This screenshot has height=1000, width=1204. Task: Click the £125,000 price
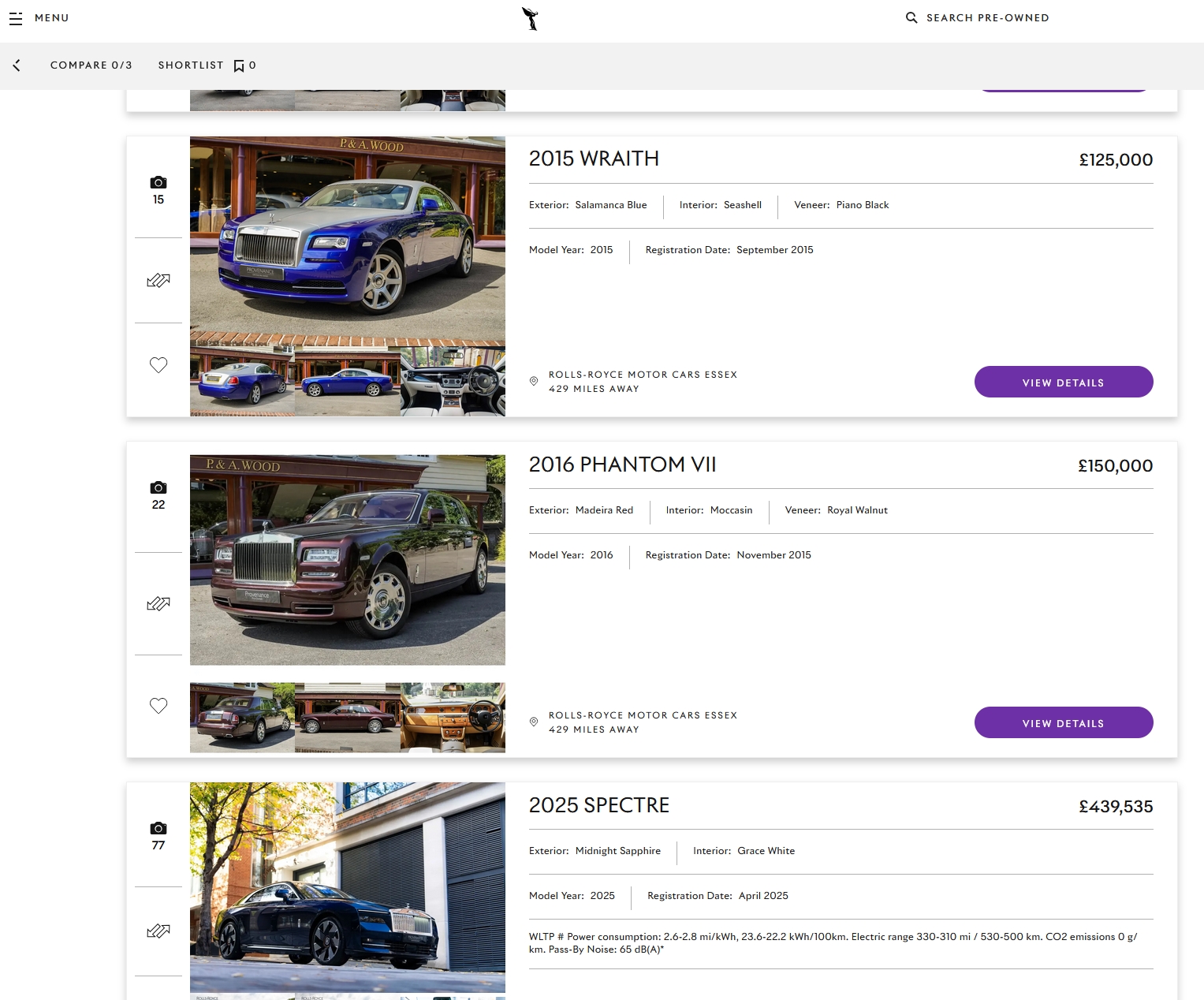tap(1116, 160)
